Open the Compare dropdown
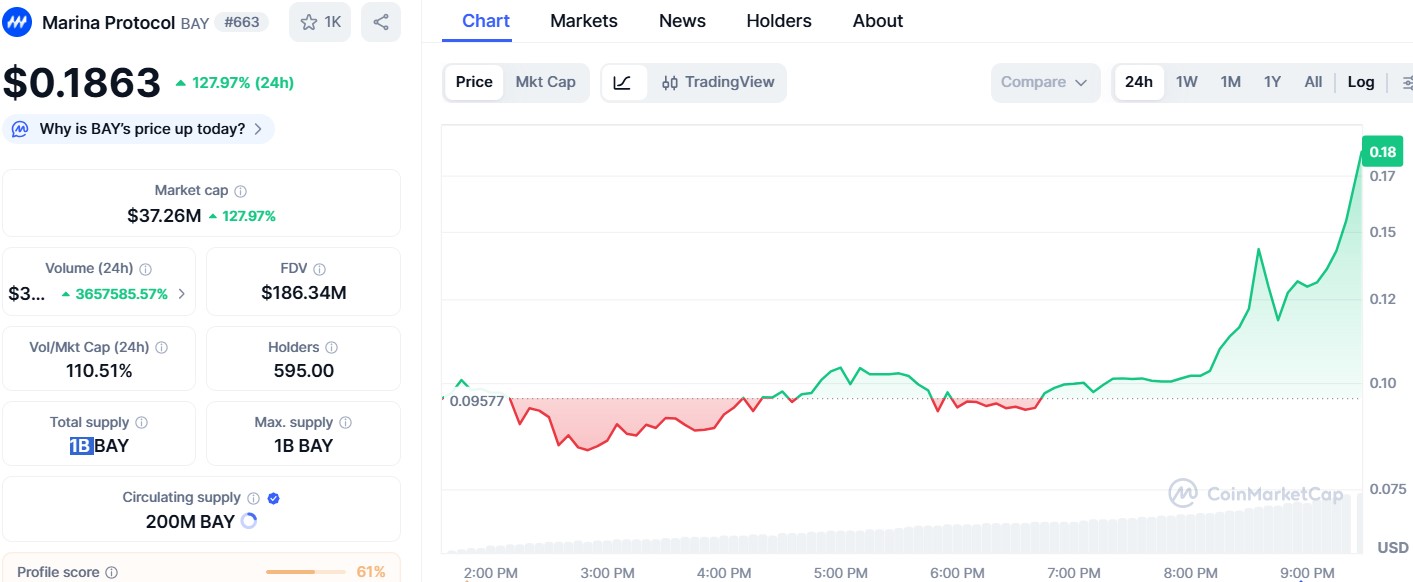This screenshot has height=582, width=1413. pyautogui.click(x=1044, y=82)
